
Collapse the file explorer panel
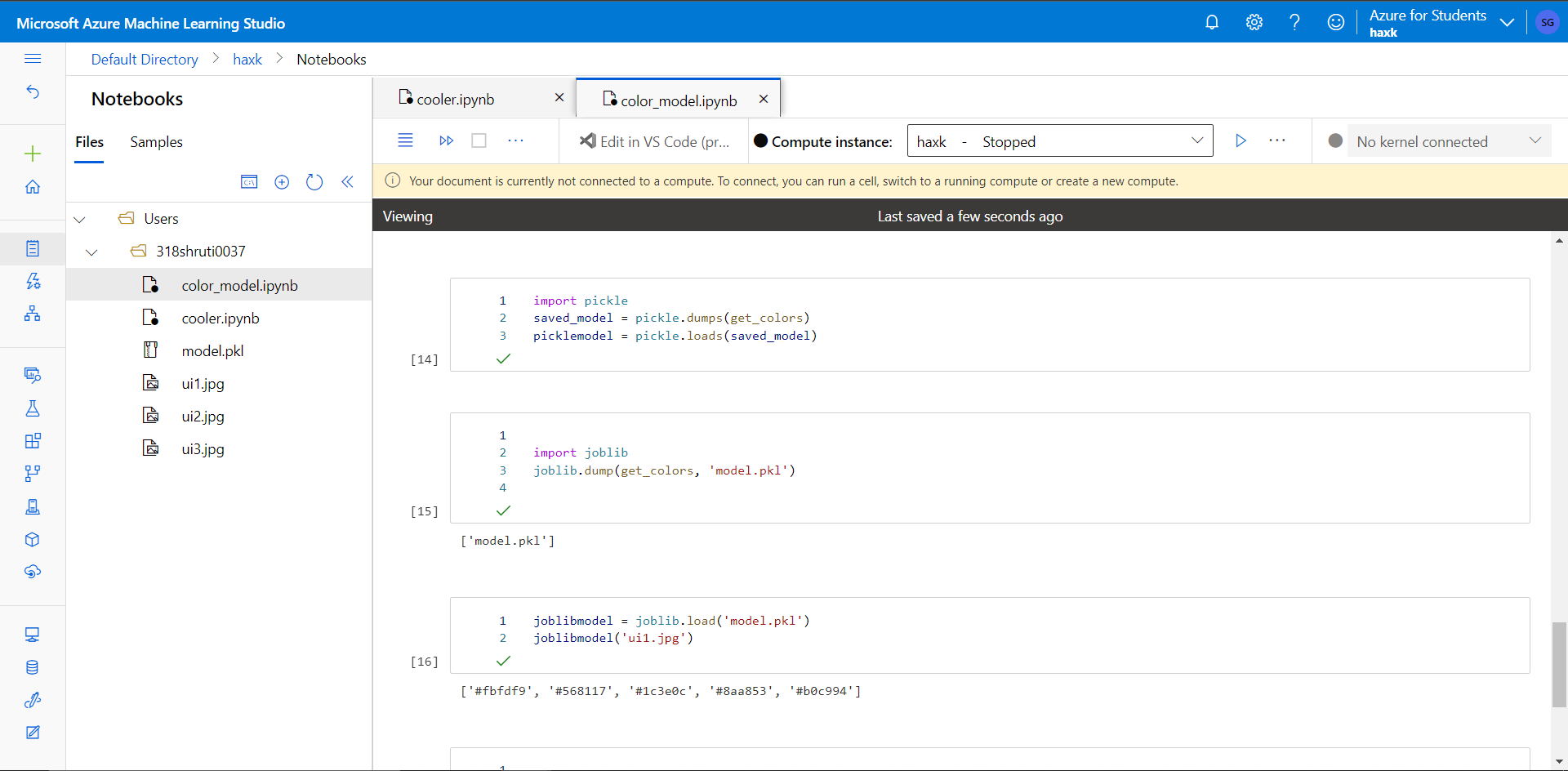(x=347, y=182)
